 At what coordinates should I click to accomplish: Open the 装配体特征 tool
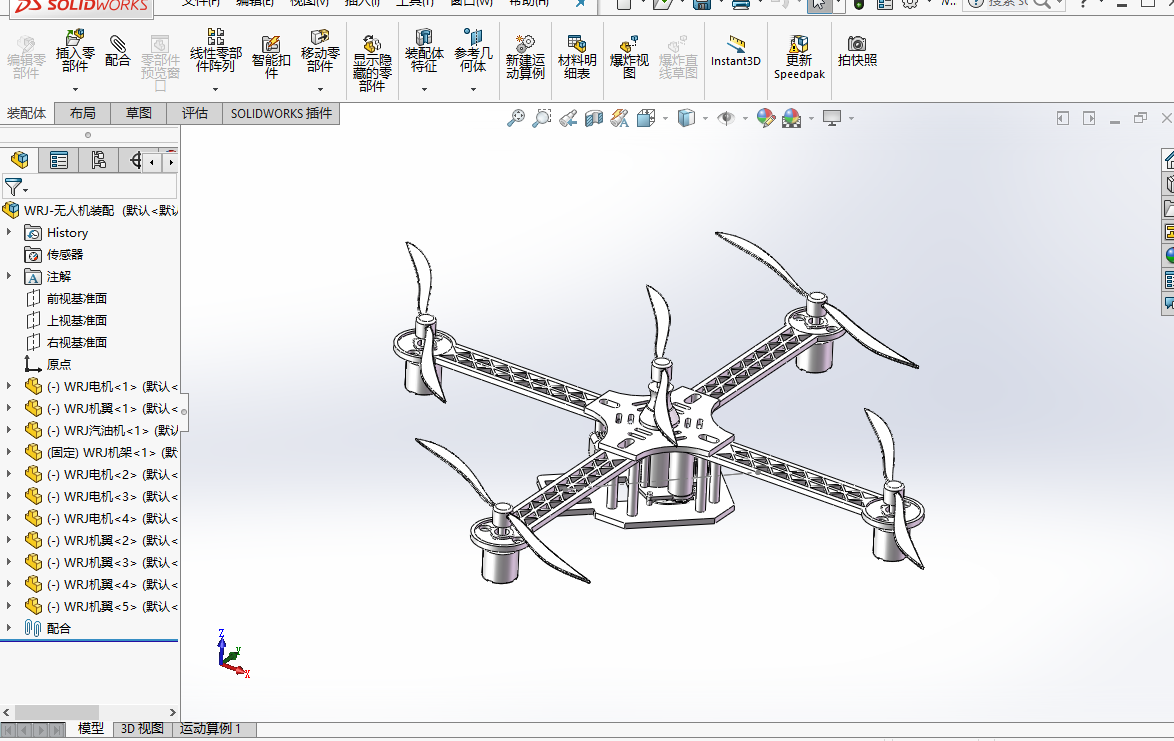(x=424, y=51)
